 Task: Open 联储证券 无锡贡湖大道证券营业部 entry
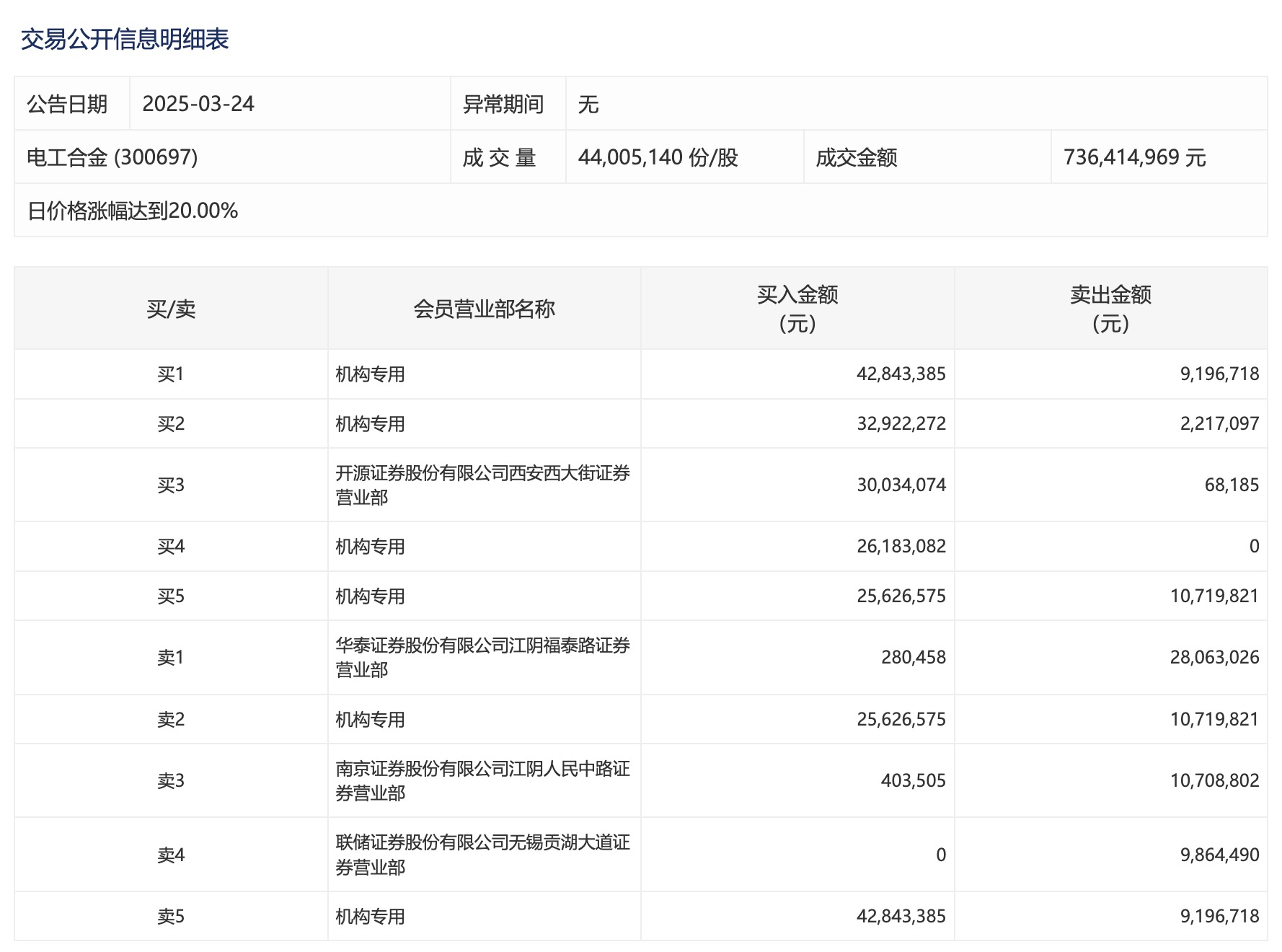[482, 855]
